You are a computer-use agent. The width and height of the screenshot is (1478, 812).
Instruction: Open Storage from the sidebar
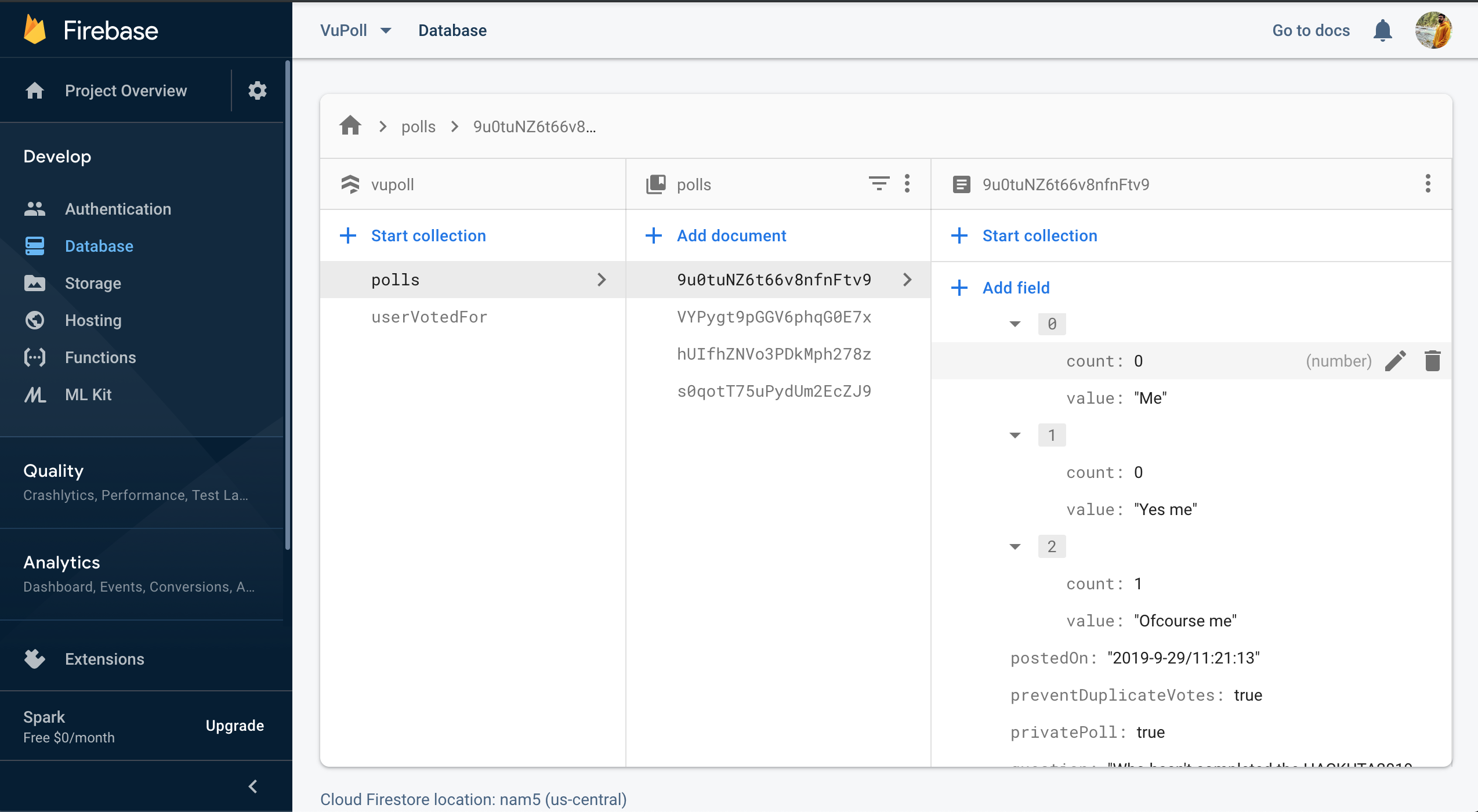[x=93, y=283]
